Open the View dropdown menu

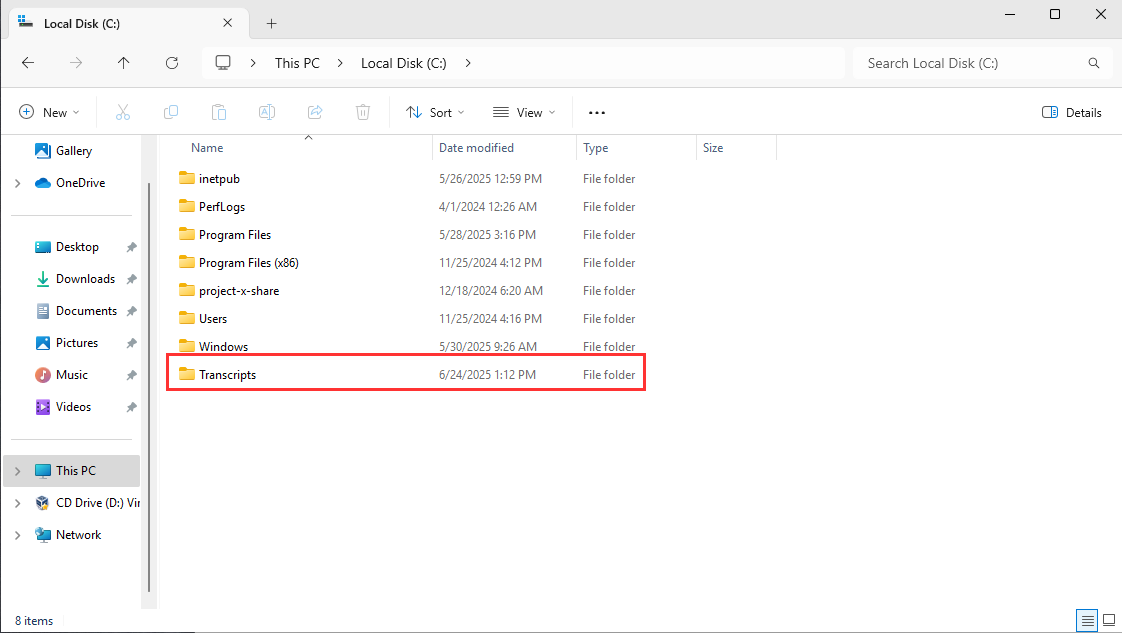pyautogui.click(x=522, y=113)
